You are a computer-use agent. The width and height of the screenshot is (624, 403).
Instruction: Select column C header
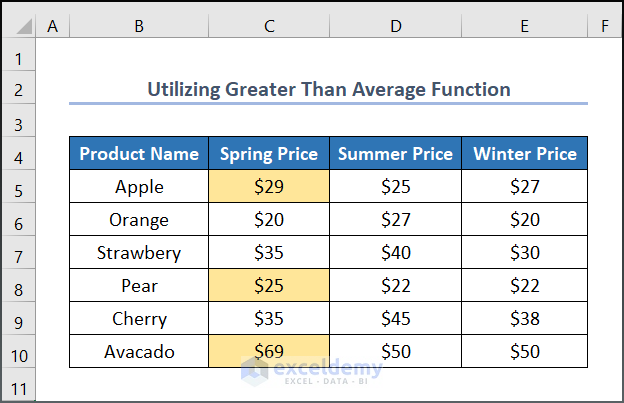pos(268,27)
